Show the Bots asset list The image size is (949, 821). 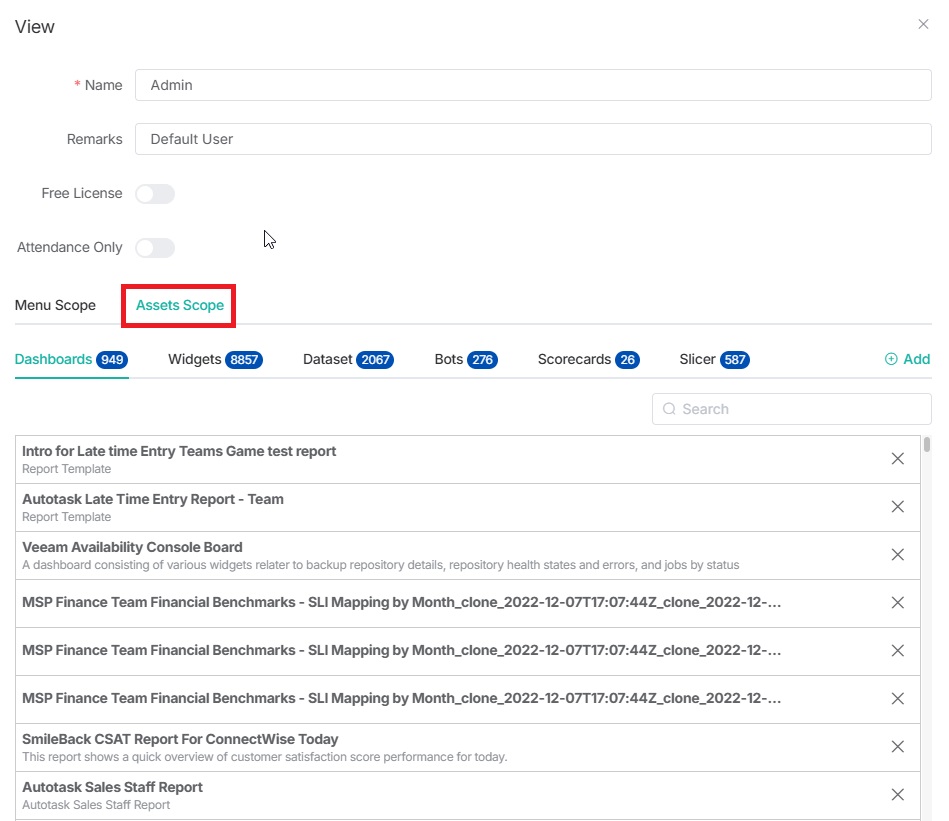click(x=465, y=359)
